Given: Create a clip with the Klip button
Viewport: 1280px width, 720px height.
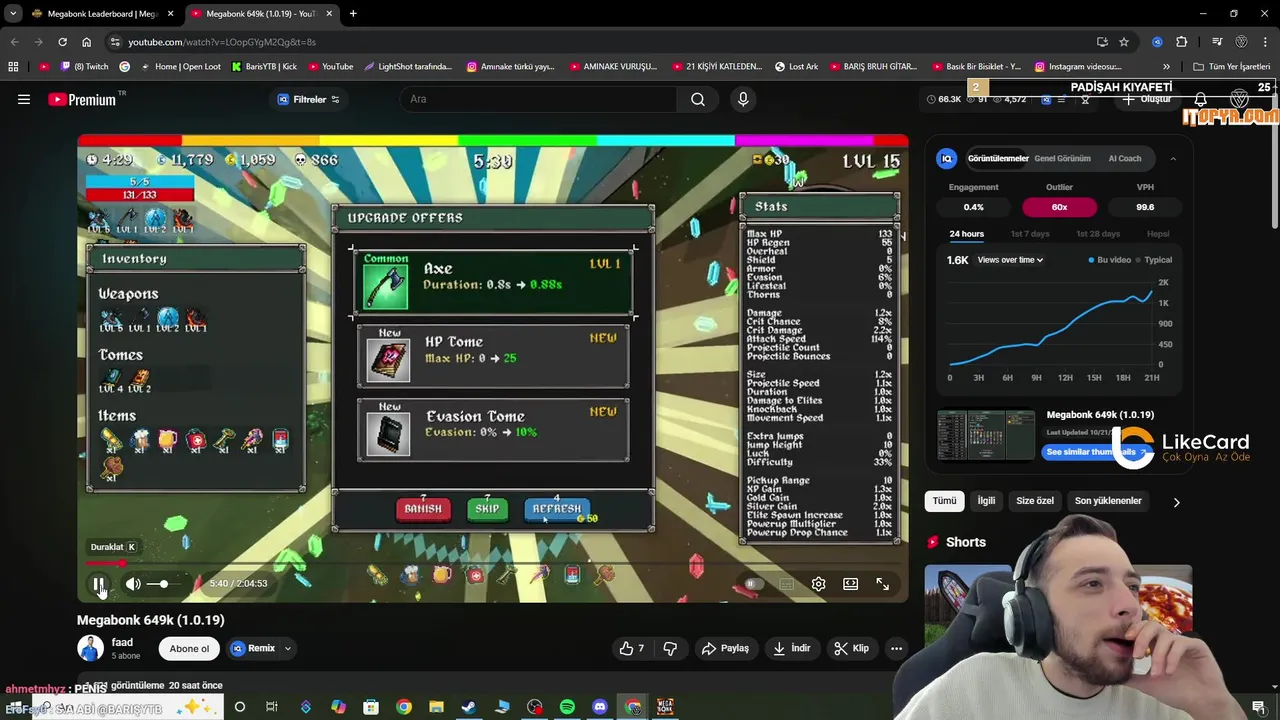Looking at the screenshot, I should coord(851,648).
